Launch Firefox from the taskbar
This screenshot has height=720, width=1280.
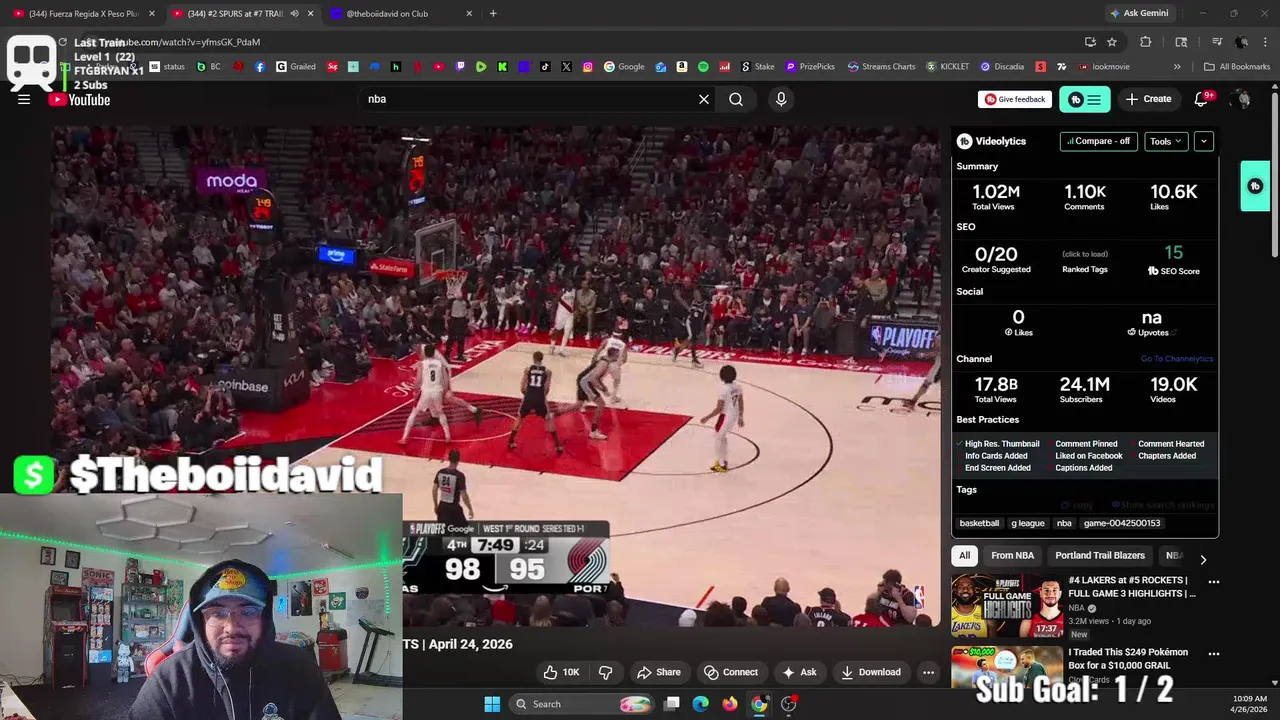click(730, 704)
